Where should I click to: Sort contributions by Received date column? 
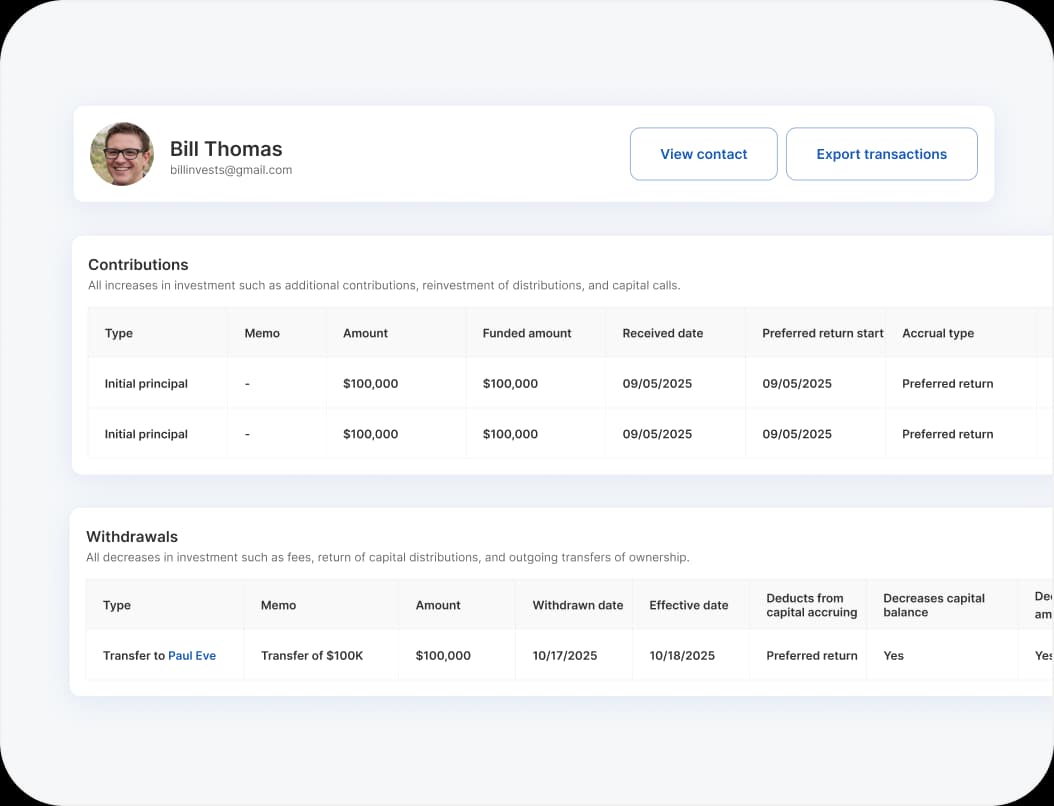point(662,333)
